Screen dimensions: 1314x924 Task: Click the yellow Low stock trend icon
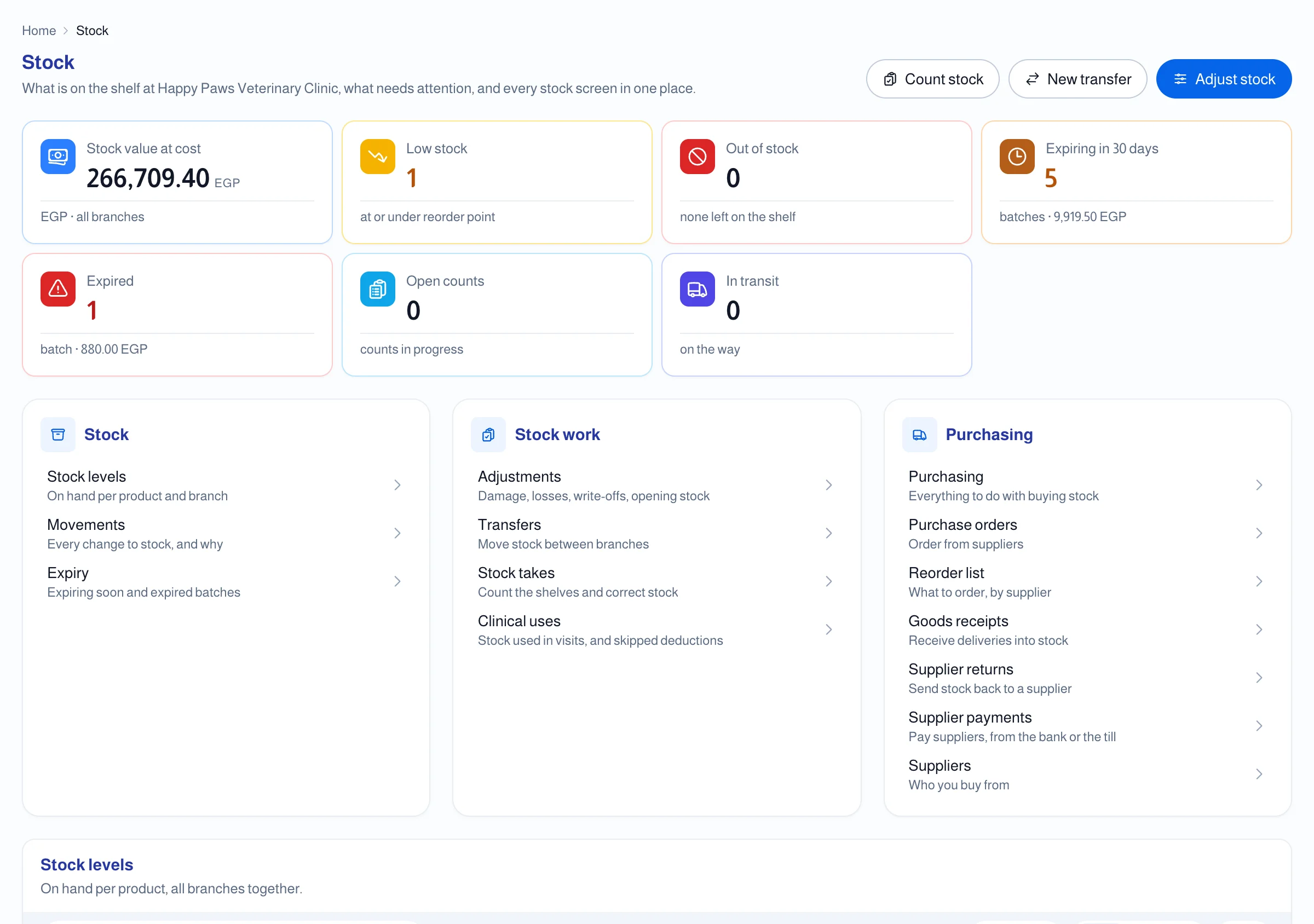[x=377, y=156]
